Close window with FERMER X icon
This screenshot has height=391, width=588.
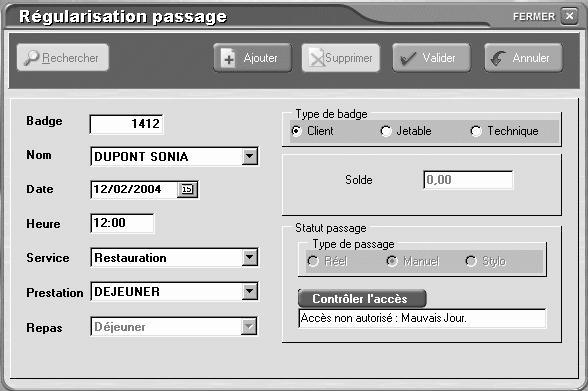point(569,16)
